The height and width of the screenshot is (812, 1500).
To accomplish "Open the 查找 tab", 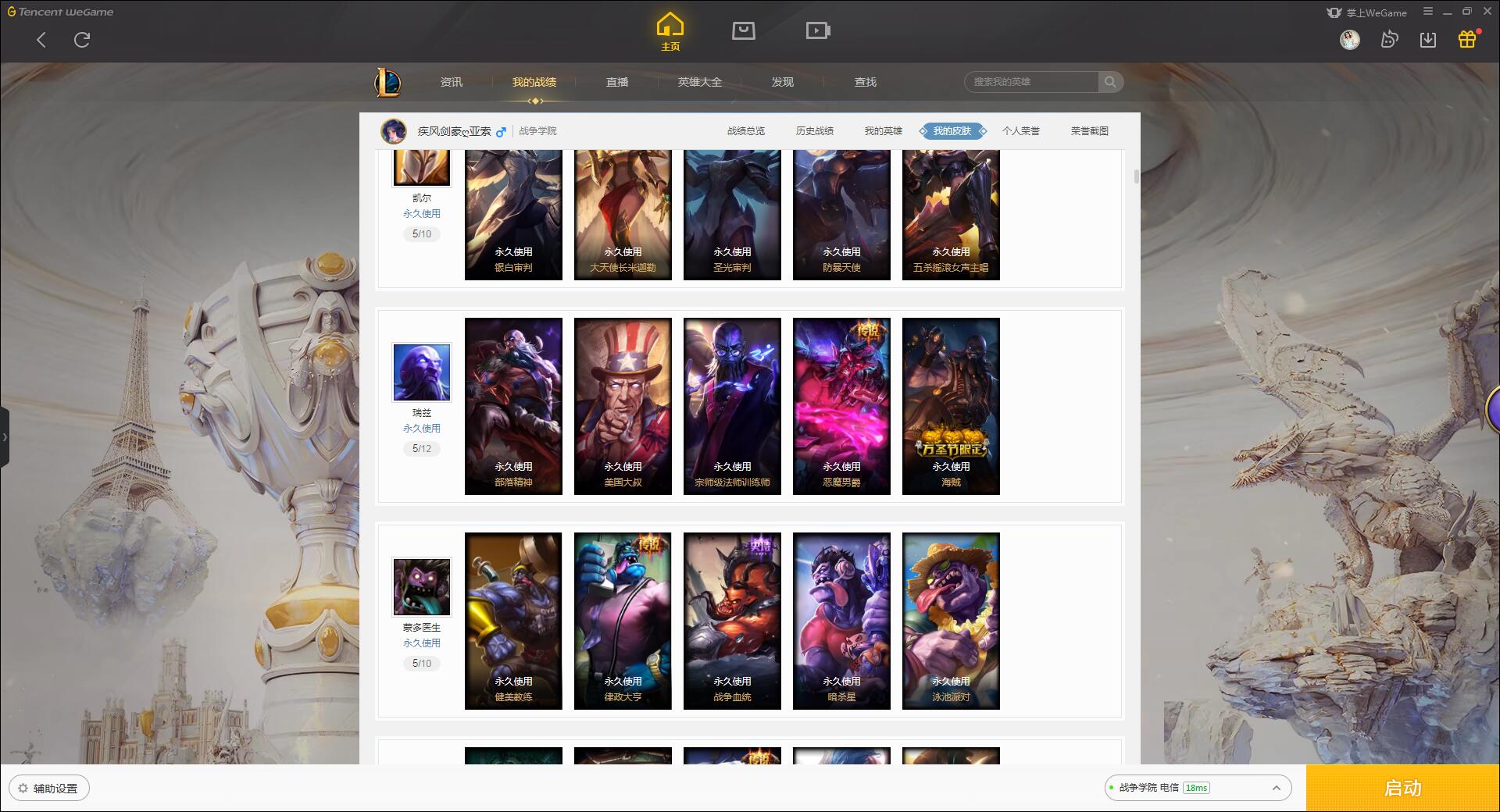I will (866, 82).
